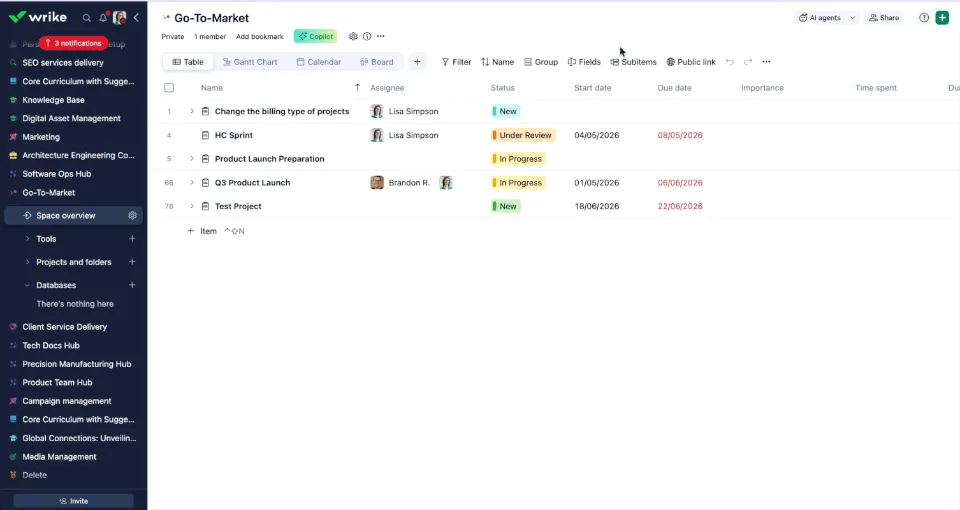Open the HC Sprint project icon
The image size is (960, 510).
pyautogui.click(x=206, y=135)
